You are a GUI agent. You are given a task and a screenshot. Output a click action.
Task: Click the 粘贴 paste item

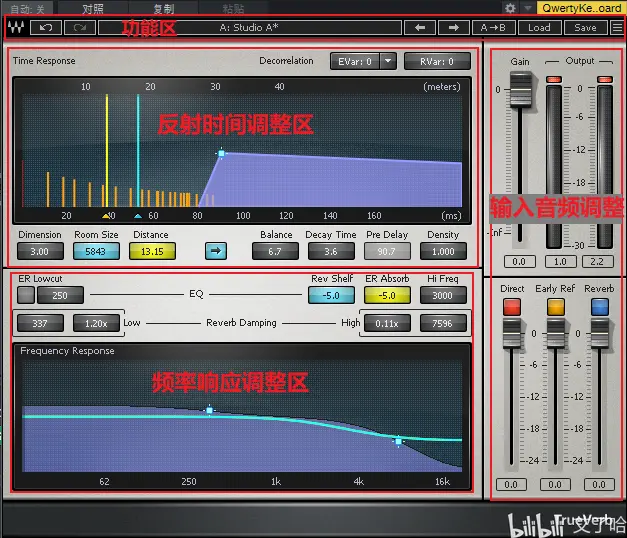[x=233, y=9]
